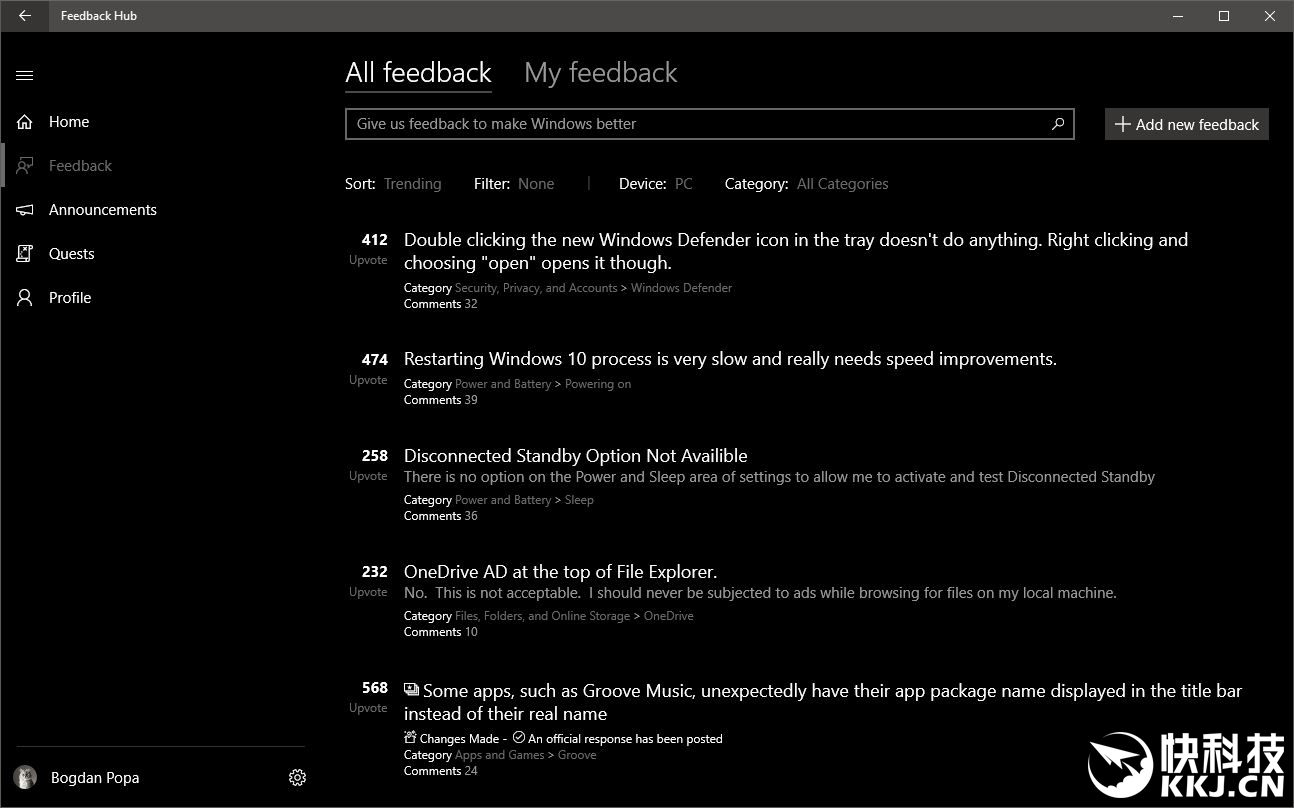Image resolution: width=1294 pixels, height=808 pixels.
Task: Expand the Category All Categories dropdown
Action: 842,184
